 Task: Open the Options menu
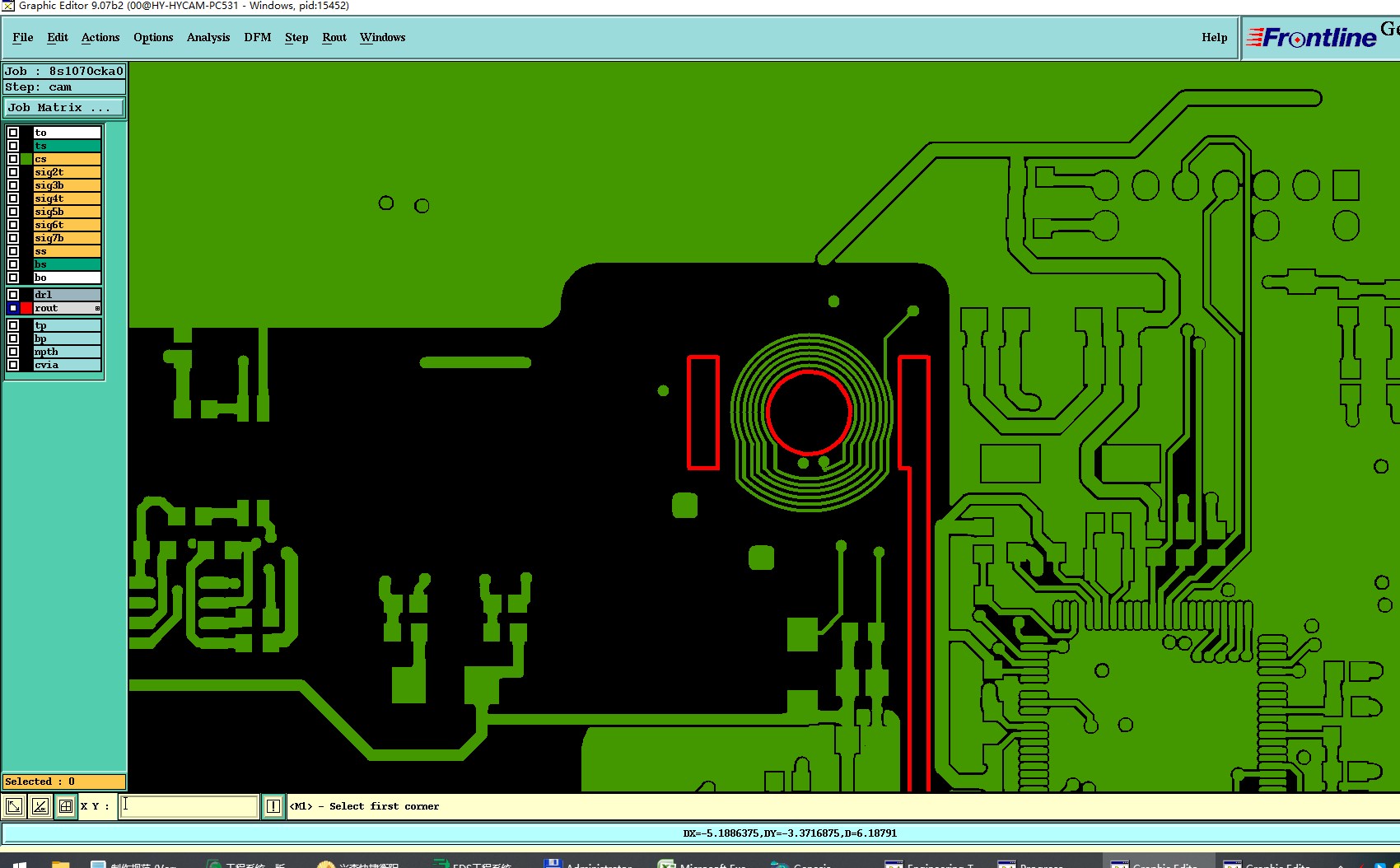pos(153,37)
